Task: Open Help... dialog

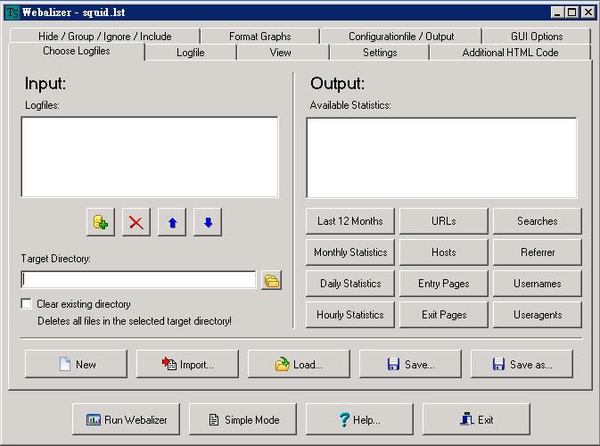Action: [x=360, y=419]
